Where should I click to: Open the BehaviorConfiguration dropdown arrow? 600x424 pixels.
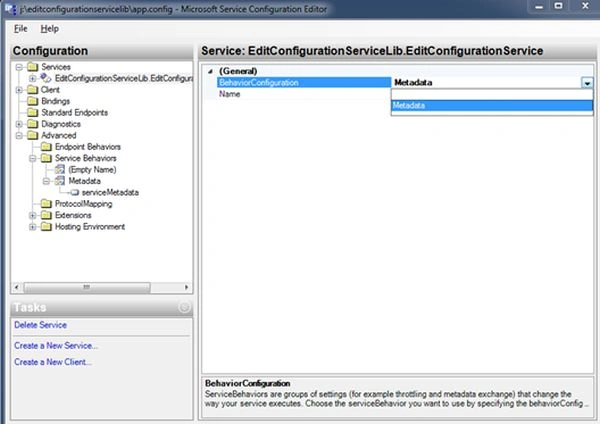point(587,83)
